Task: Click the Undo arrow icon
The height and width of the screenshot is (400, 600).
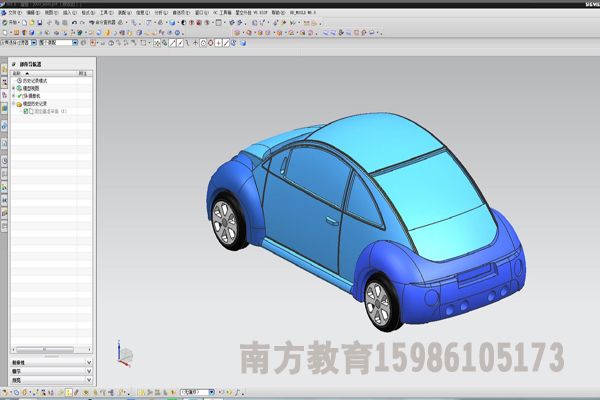Action: (x=74, y=23)
